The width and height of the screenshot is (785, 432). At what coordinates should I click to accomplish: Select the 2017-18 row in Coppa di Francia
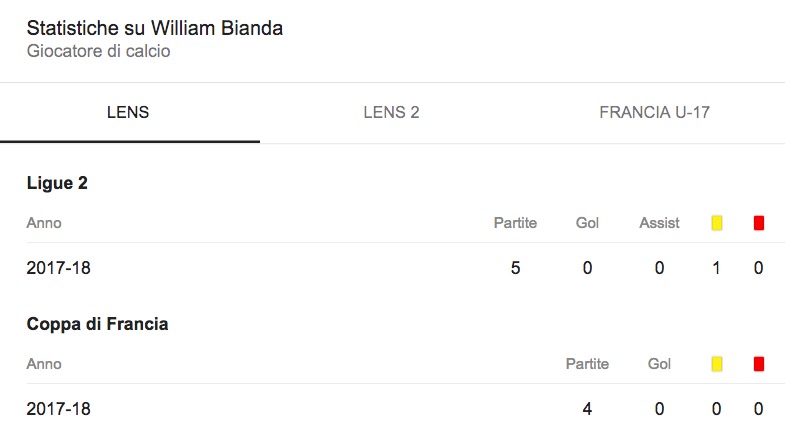coord(65,409)
